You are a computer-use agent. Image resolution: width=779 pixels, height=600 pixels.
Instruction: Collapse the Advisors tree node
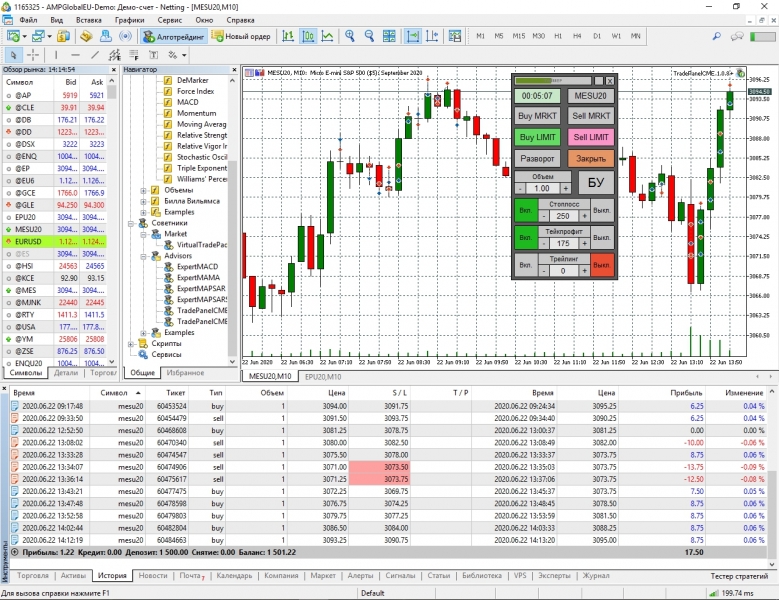pos(143,256)
